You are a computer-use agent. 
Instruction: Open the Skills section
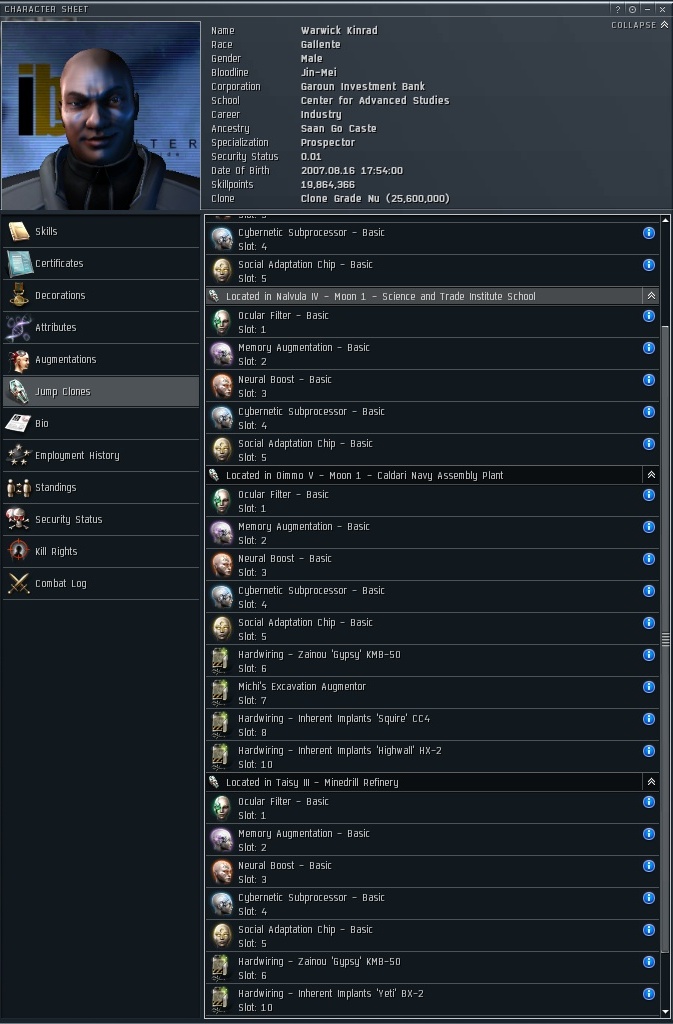[x=101, y=231]
